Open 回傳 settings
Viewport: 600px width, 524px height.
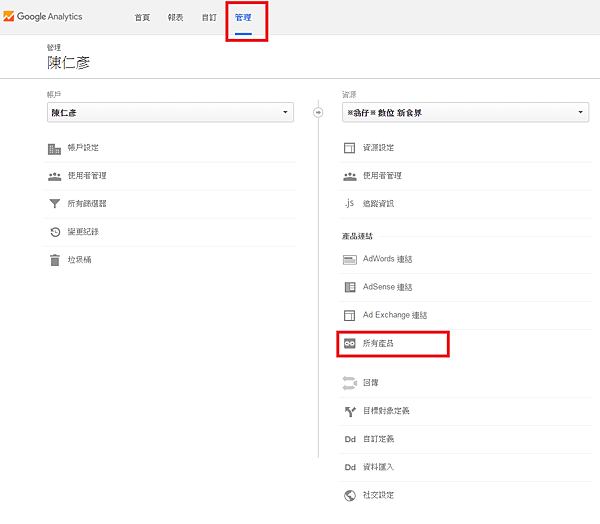[x=370, y=383]
